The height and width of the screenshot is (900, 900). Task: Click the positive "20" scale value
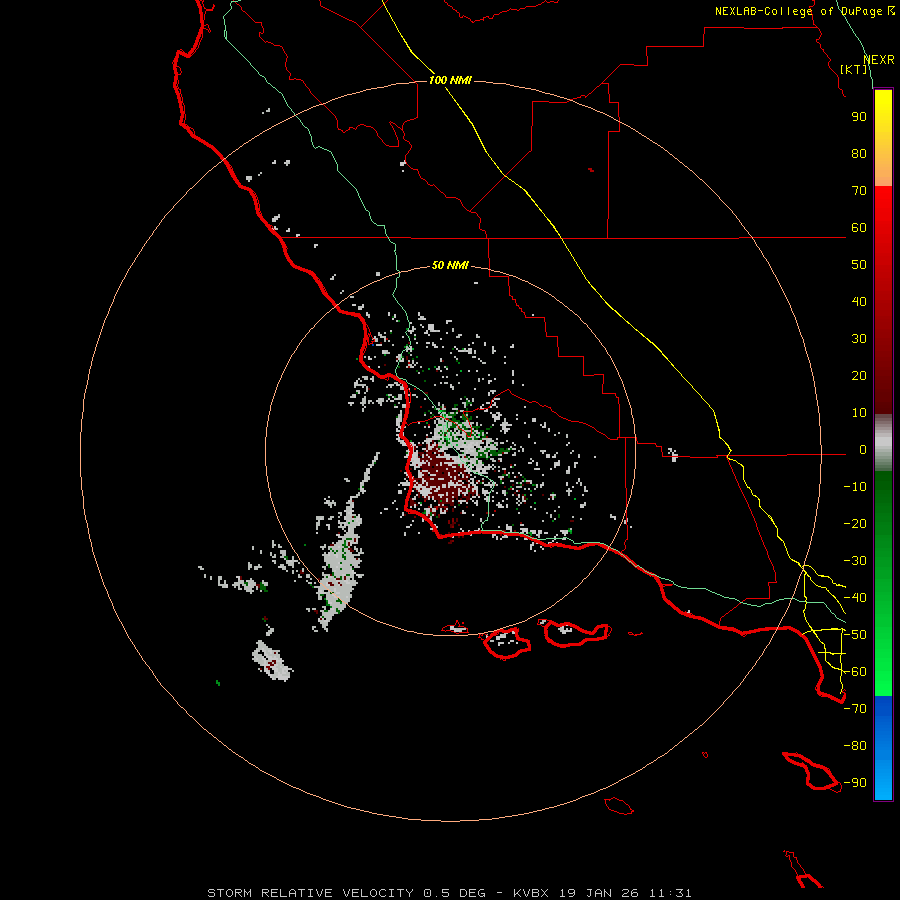click(859, 375)
